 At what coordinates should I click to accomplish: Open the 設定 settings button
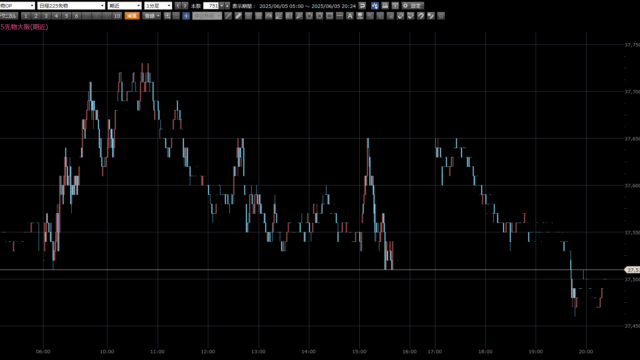413,6
